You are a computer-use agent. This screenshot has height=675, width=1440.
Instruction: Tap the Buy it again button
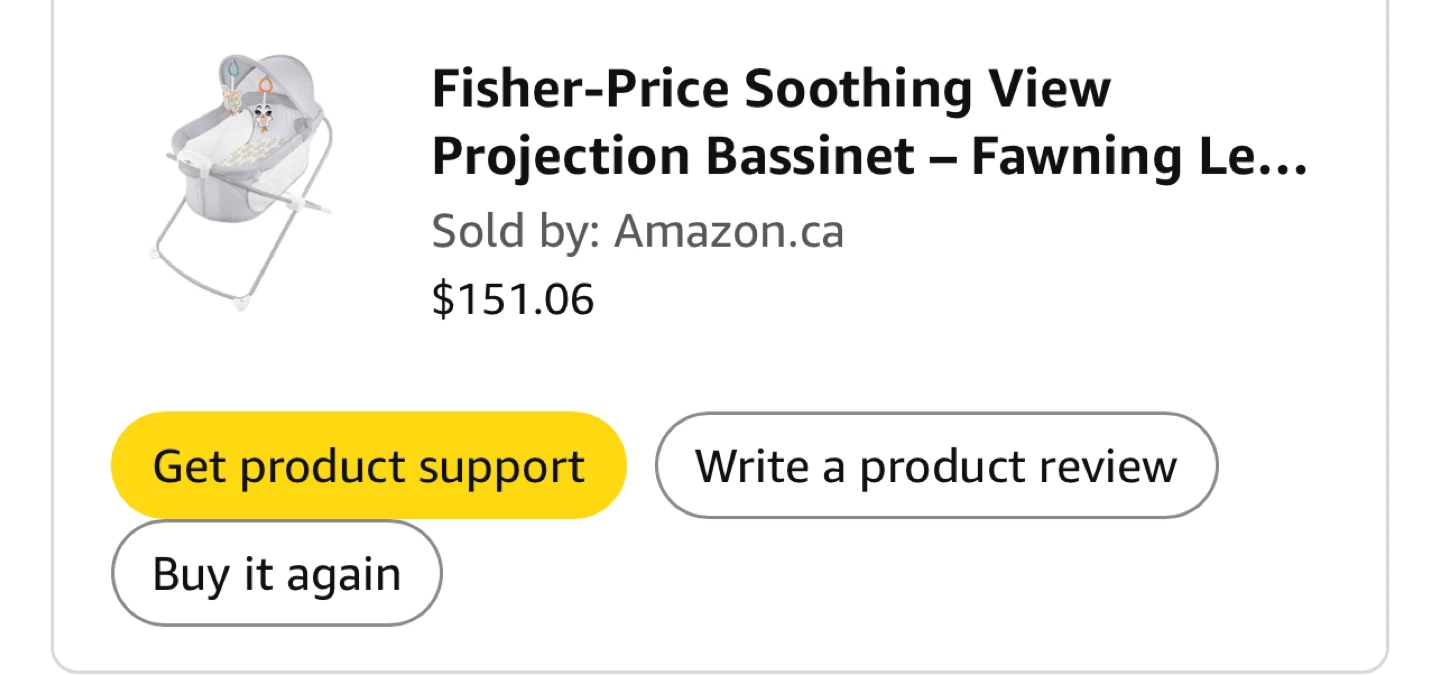pos(276,574)
